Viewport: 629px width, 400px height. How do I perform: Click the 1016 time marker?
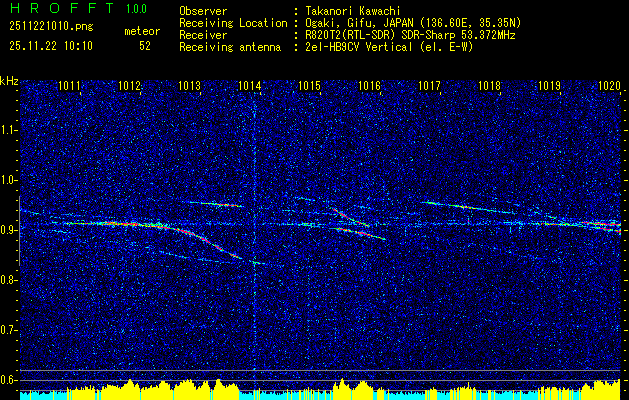pyautogui.click(x=369, y=85)
